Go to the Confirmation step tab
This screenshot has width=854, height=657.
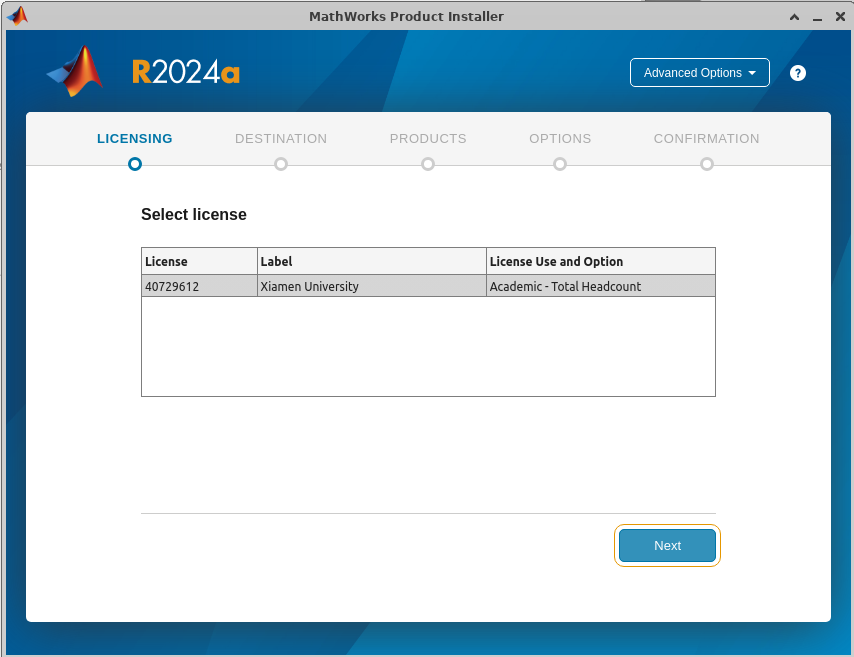[706, 138]
